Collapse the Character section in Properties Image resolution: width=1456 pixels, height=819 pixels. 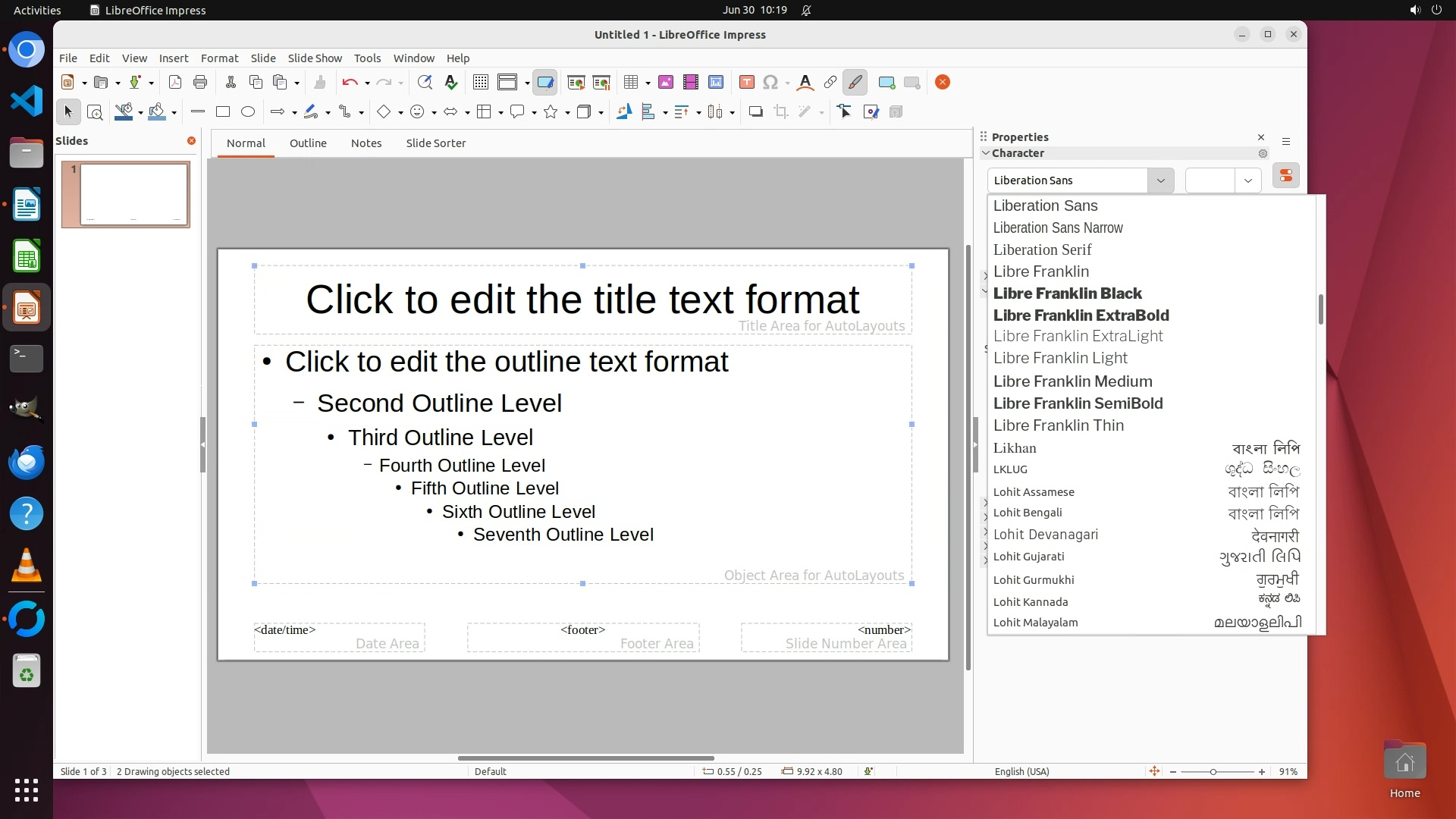986,153
